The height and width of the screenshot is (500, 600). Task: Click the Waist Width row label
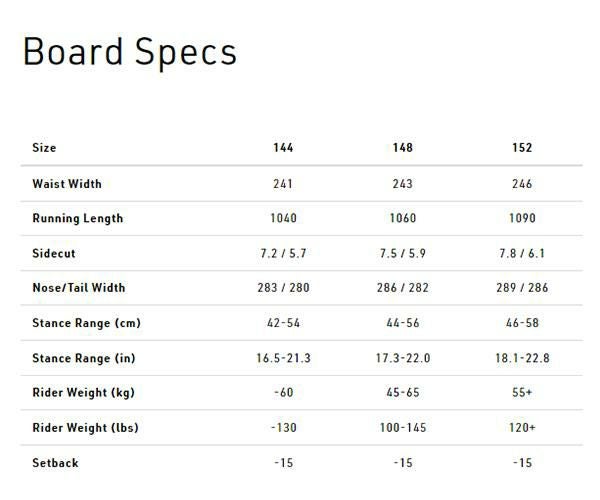tap(66, 184)
